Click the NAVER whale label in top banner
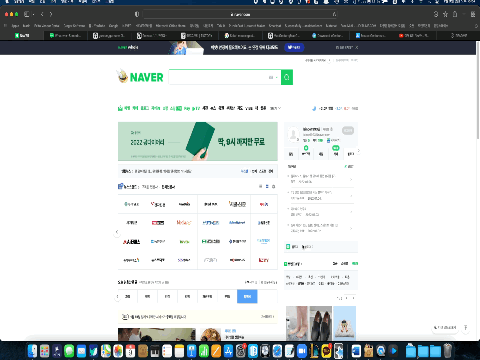 [x=128, y=47]
